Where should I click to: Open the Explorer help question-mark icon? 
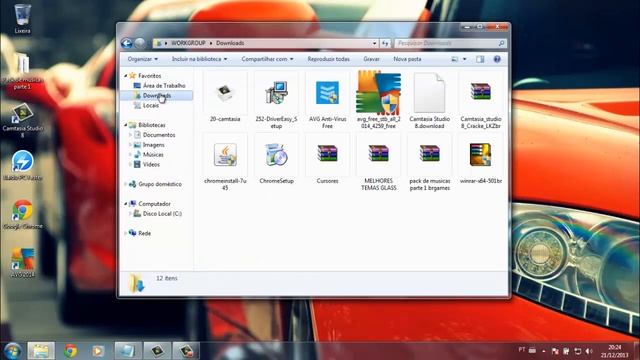(497, 59)
